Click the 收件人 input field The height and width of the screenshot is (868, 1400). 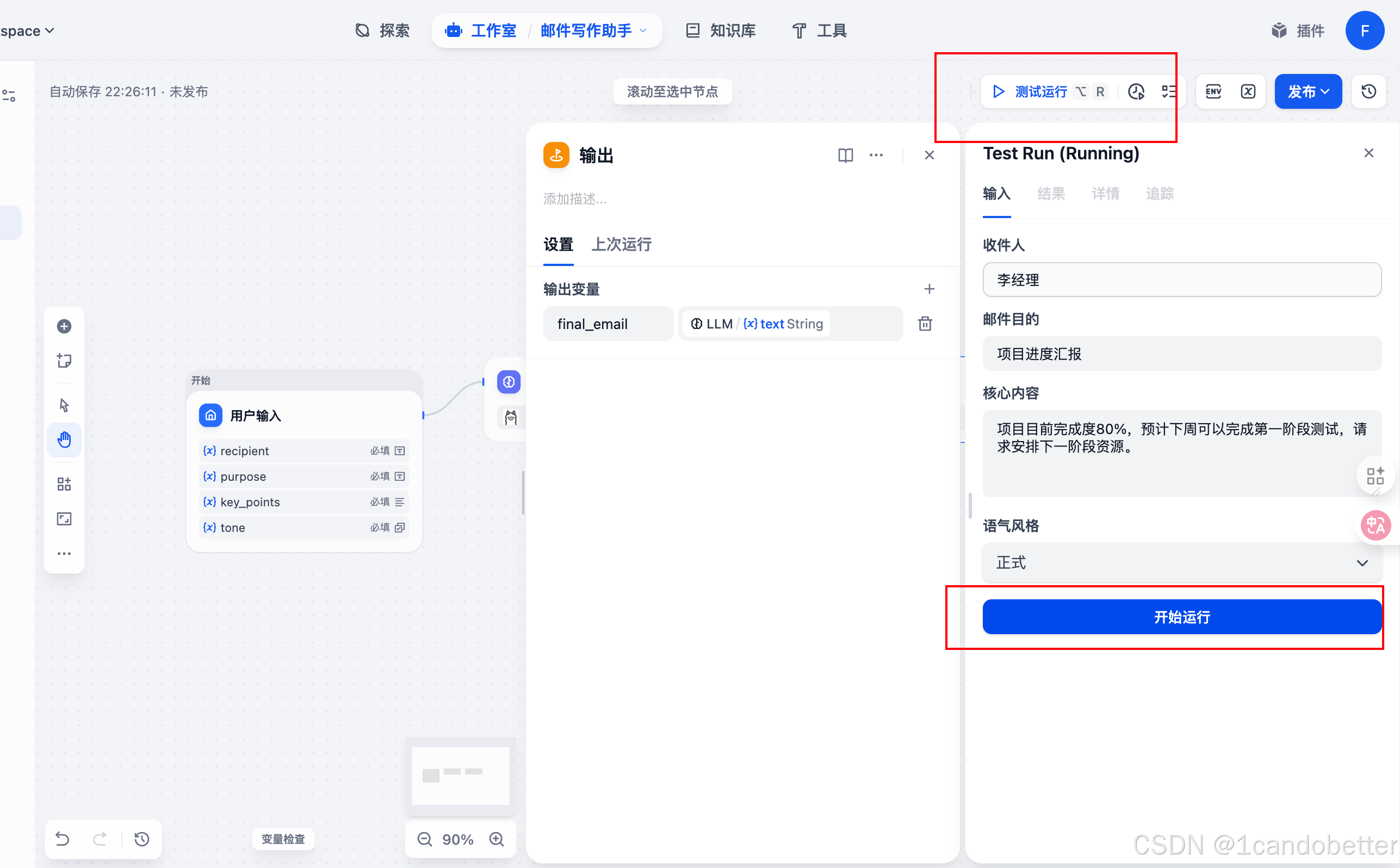click(1181, 280)
